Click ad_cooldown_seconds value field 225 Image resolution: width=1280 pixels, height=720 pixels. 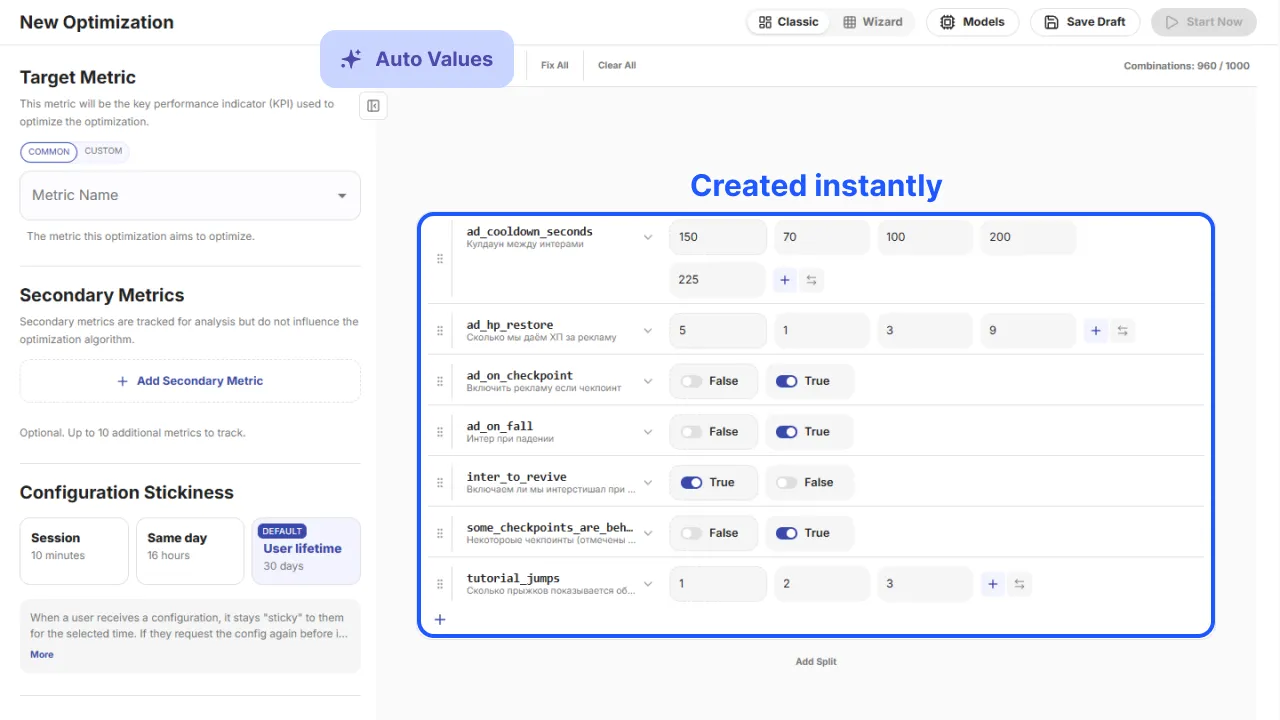718,280
